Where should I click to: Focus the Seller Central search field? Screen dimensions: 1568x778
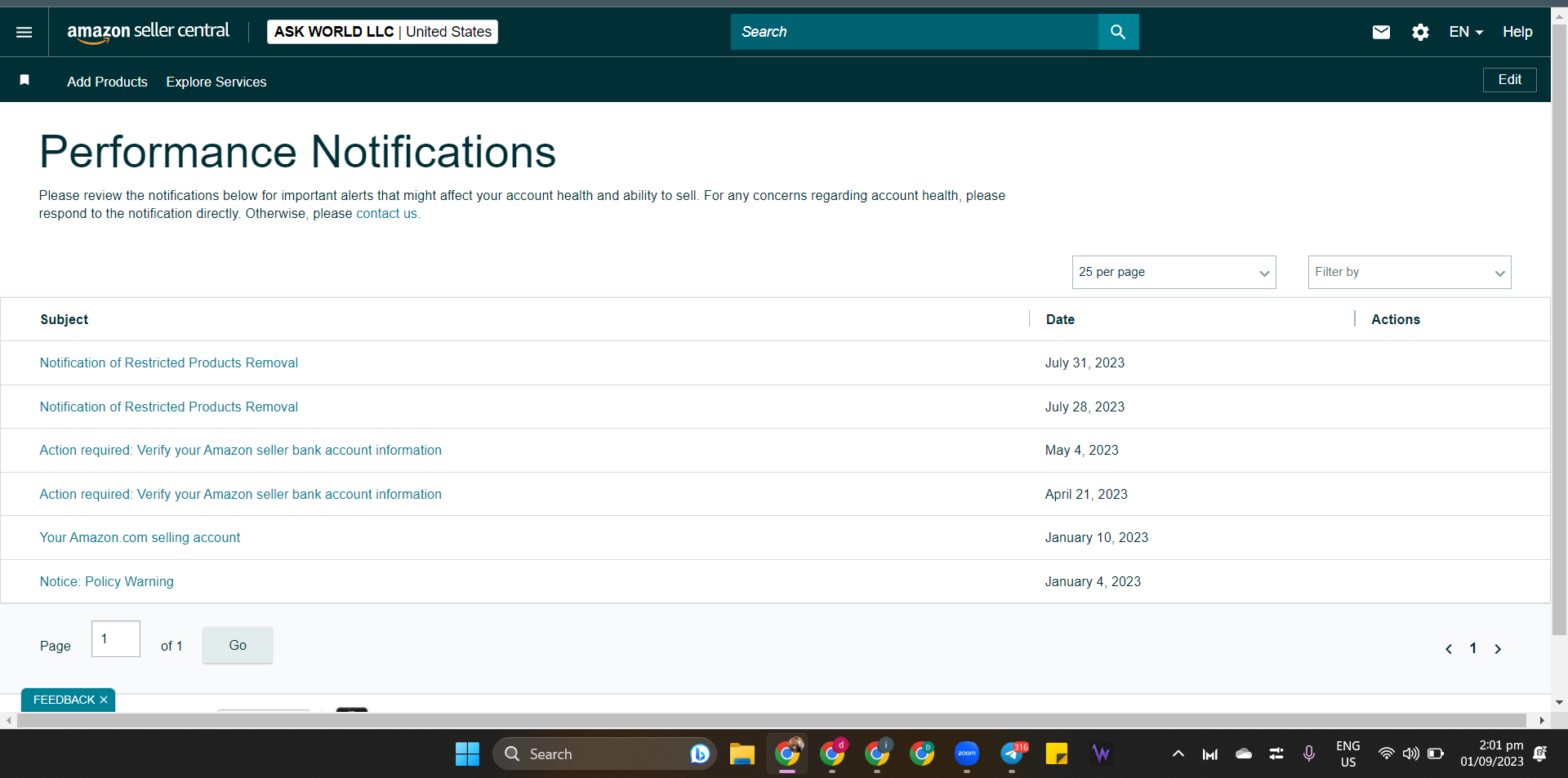click(x=915, y=32)
